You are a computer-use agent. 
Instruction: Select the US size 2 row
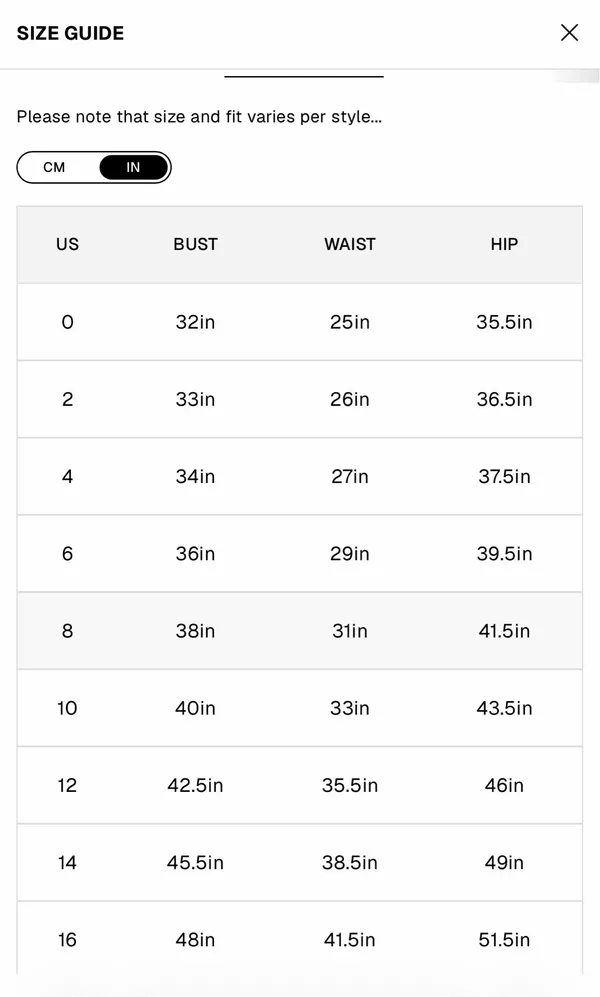click(299, 399)
